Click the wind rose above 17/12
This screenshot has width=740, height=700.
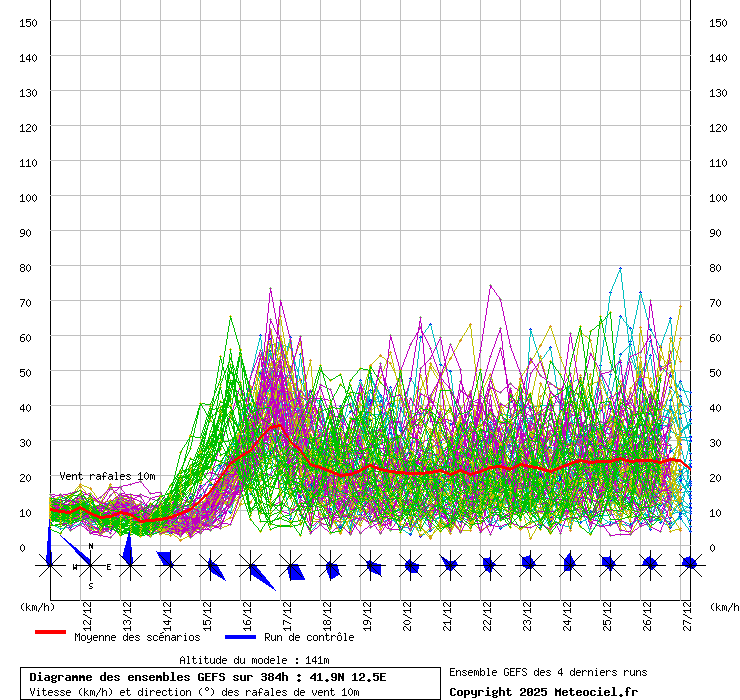tap(290, 566)
